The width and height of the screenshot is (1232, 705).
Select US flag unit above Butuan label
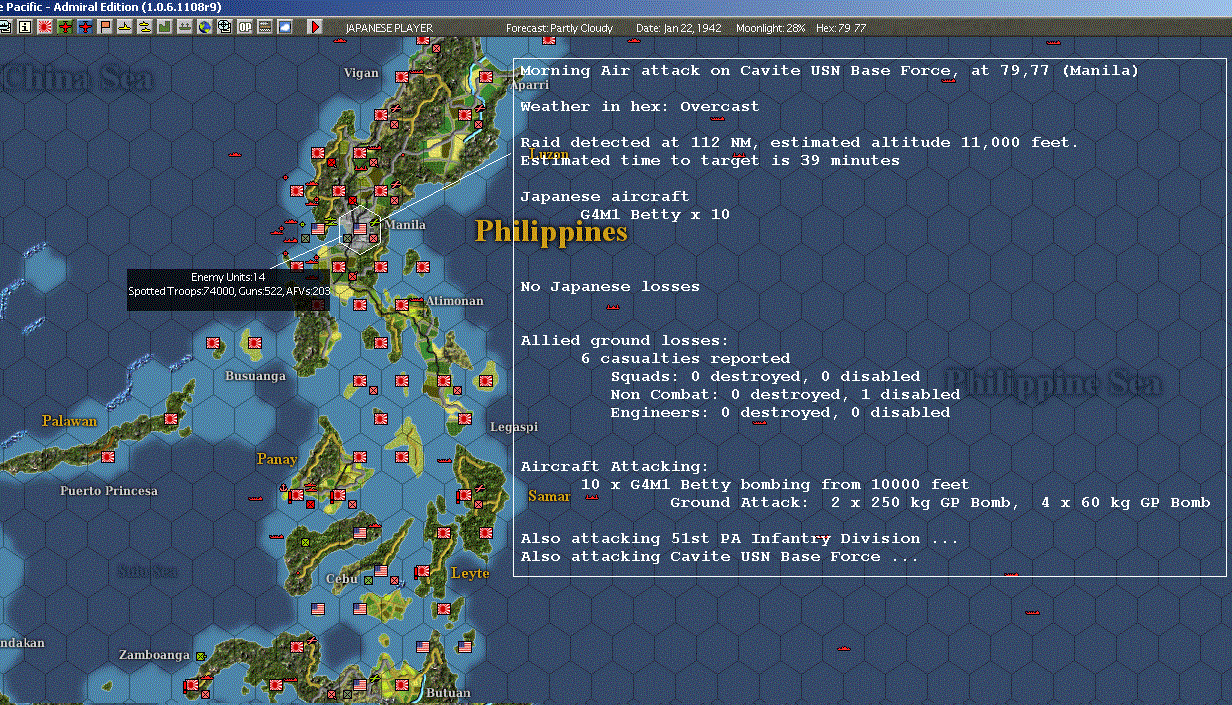pos(423,647)
